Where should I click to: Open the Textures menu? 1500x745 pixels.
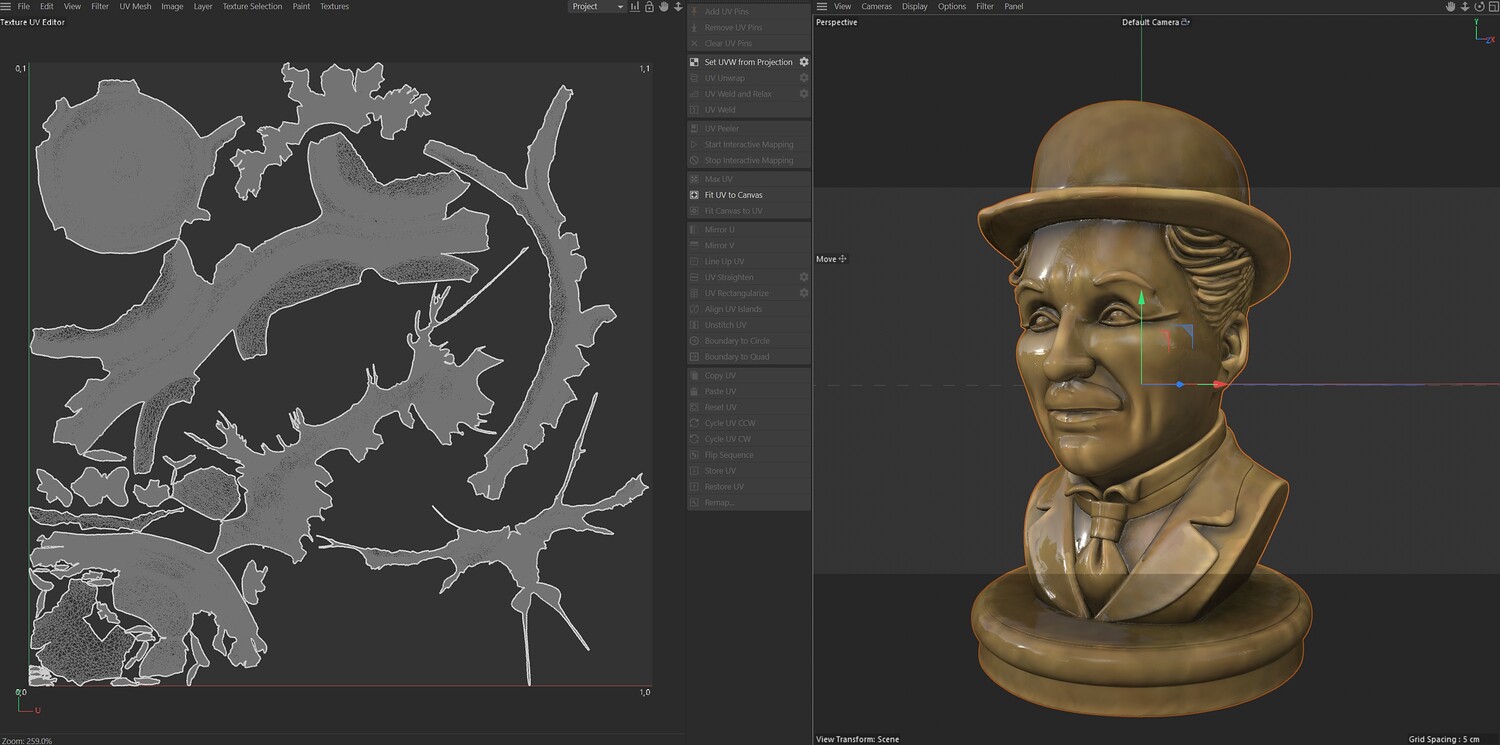tap(335, 6)
